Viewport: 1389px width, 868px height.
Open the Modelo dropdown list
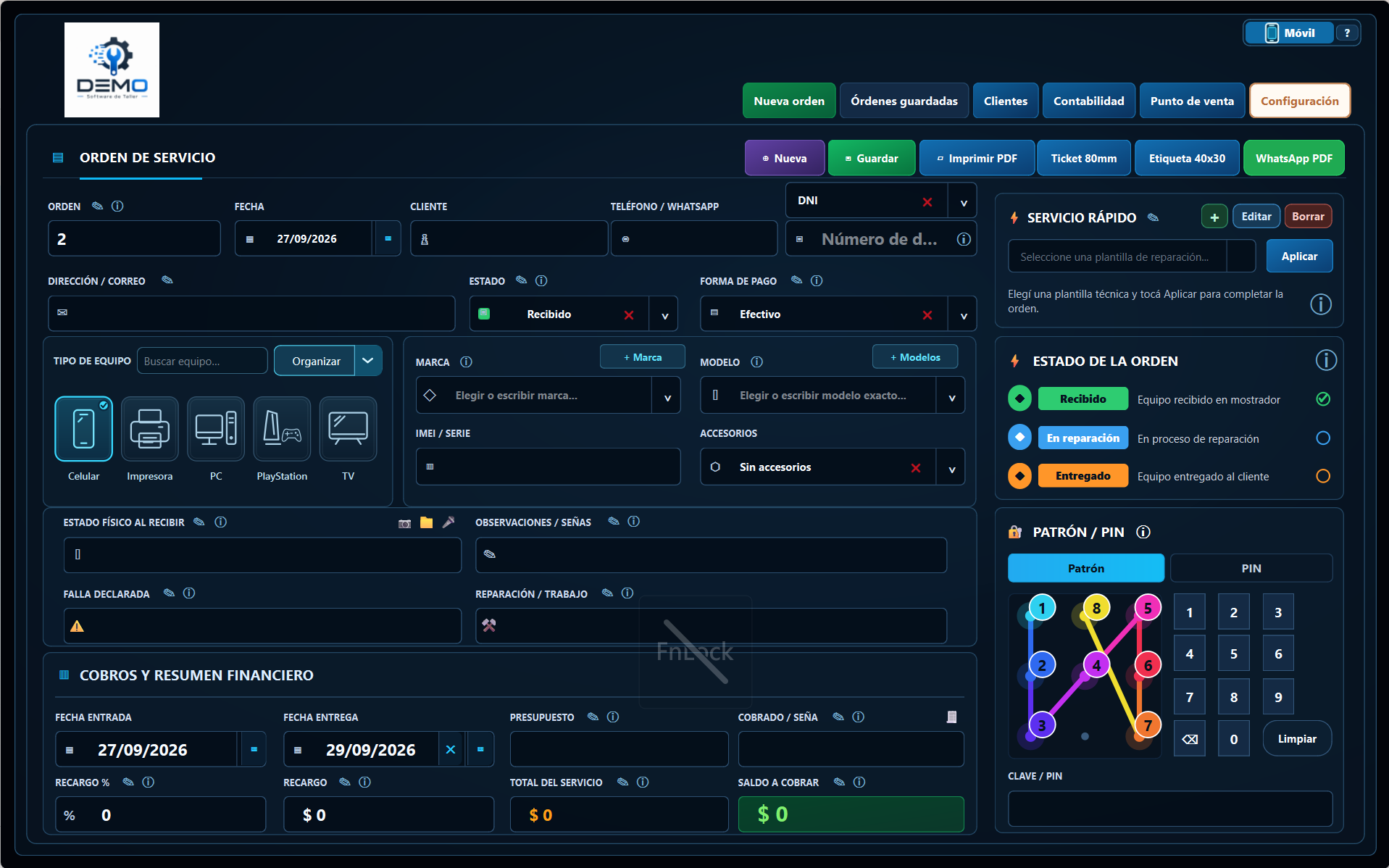[952, 396]
